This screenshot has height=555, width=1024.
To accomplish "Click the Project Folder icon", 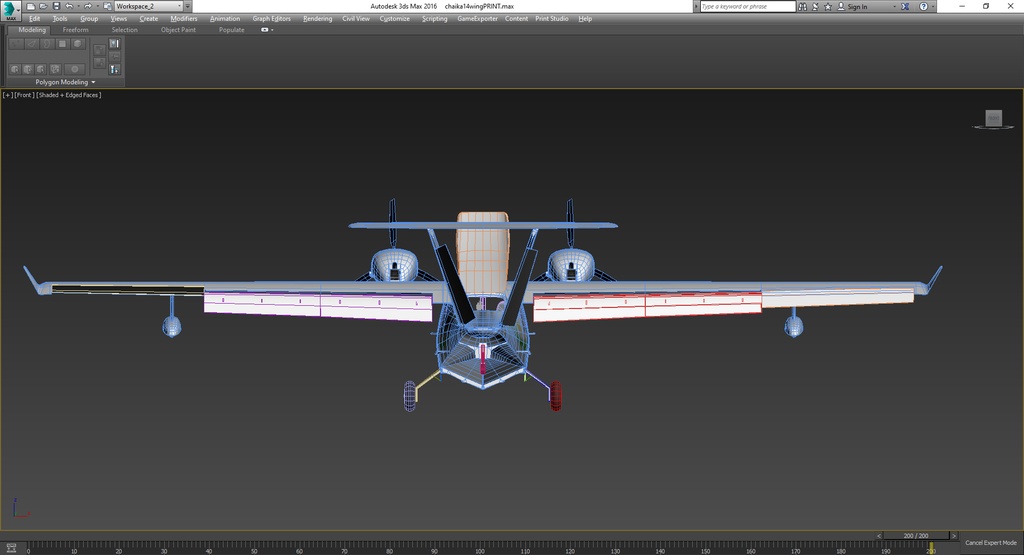I will tap(108, 6).
